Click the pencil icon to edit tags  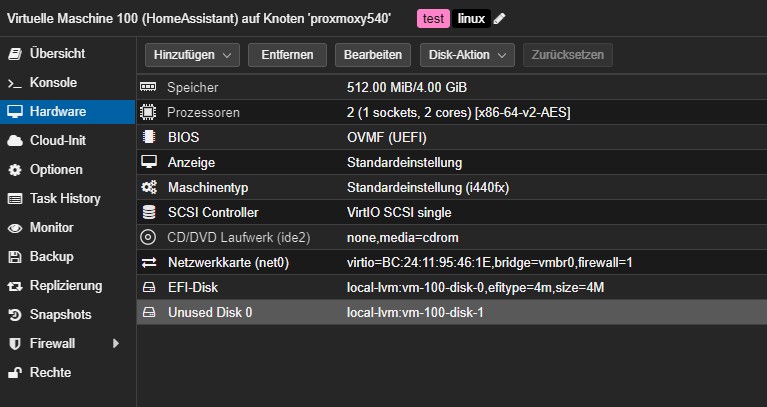[x=499, y=19]
